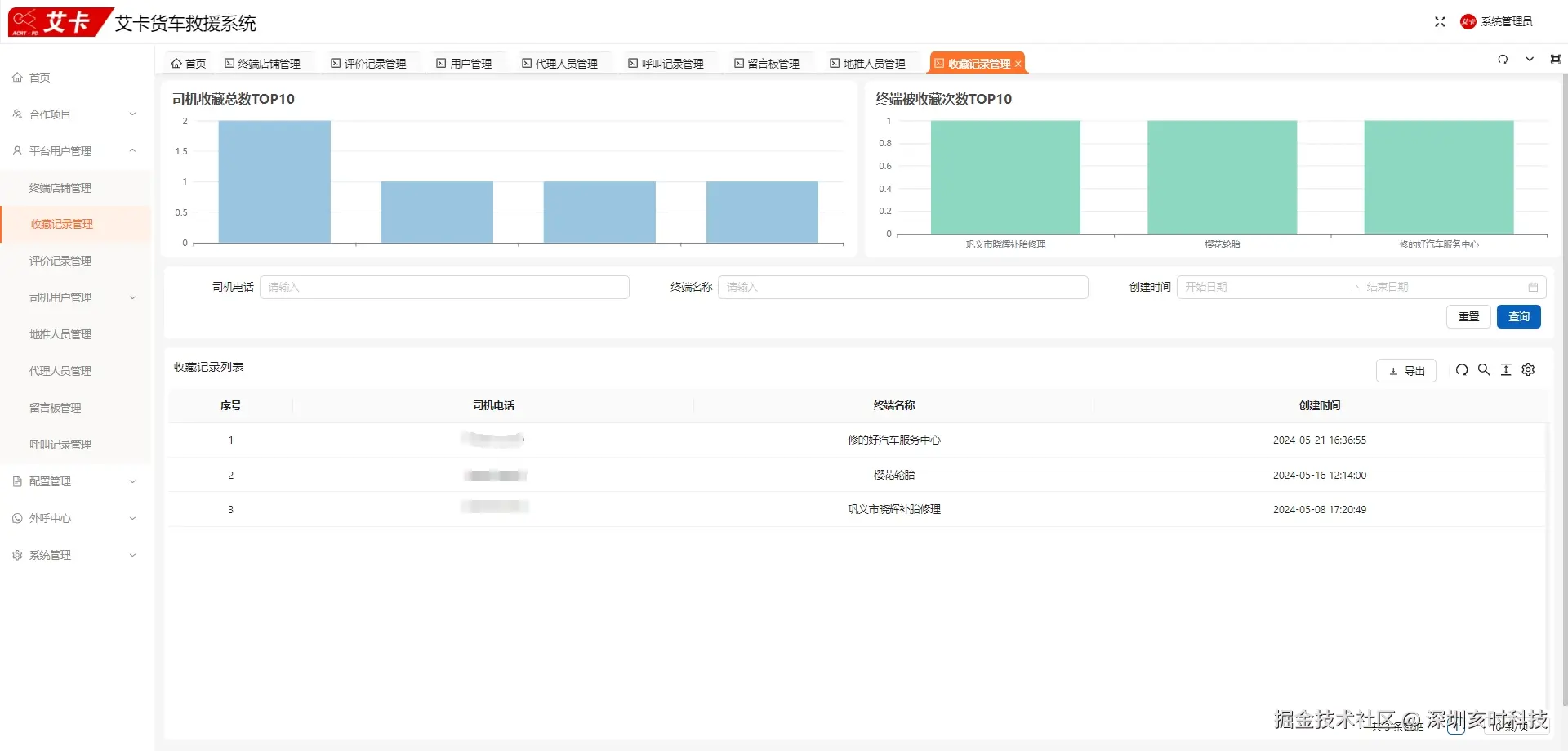Click the 平台用户管理 person icon in the sidebar
This screenshot has height=751, width=1568.
[x=17, y=151]
